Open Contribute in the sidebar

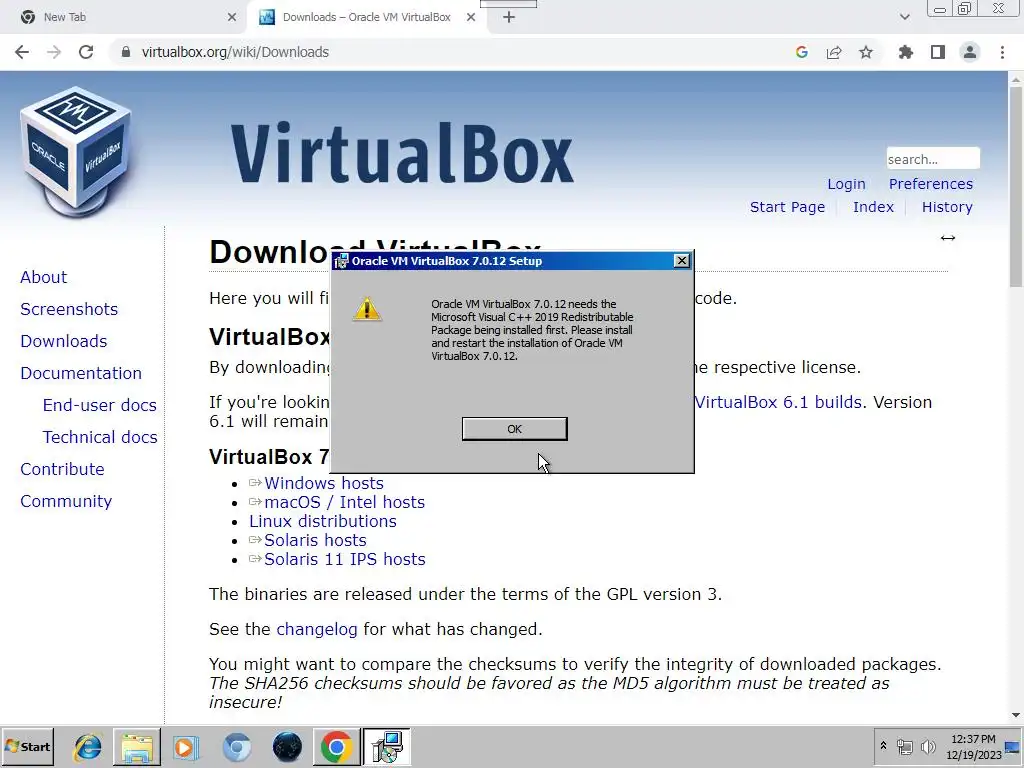[x=62, y=469]
